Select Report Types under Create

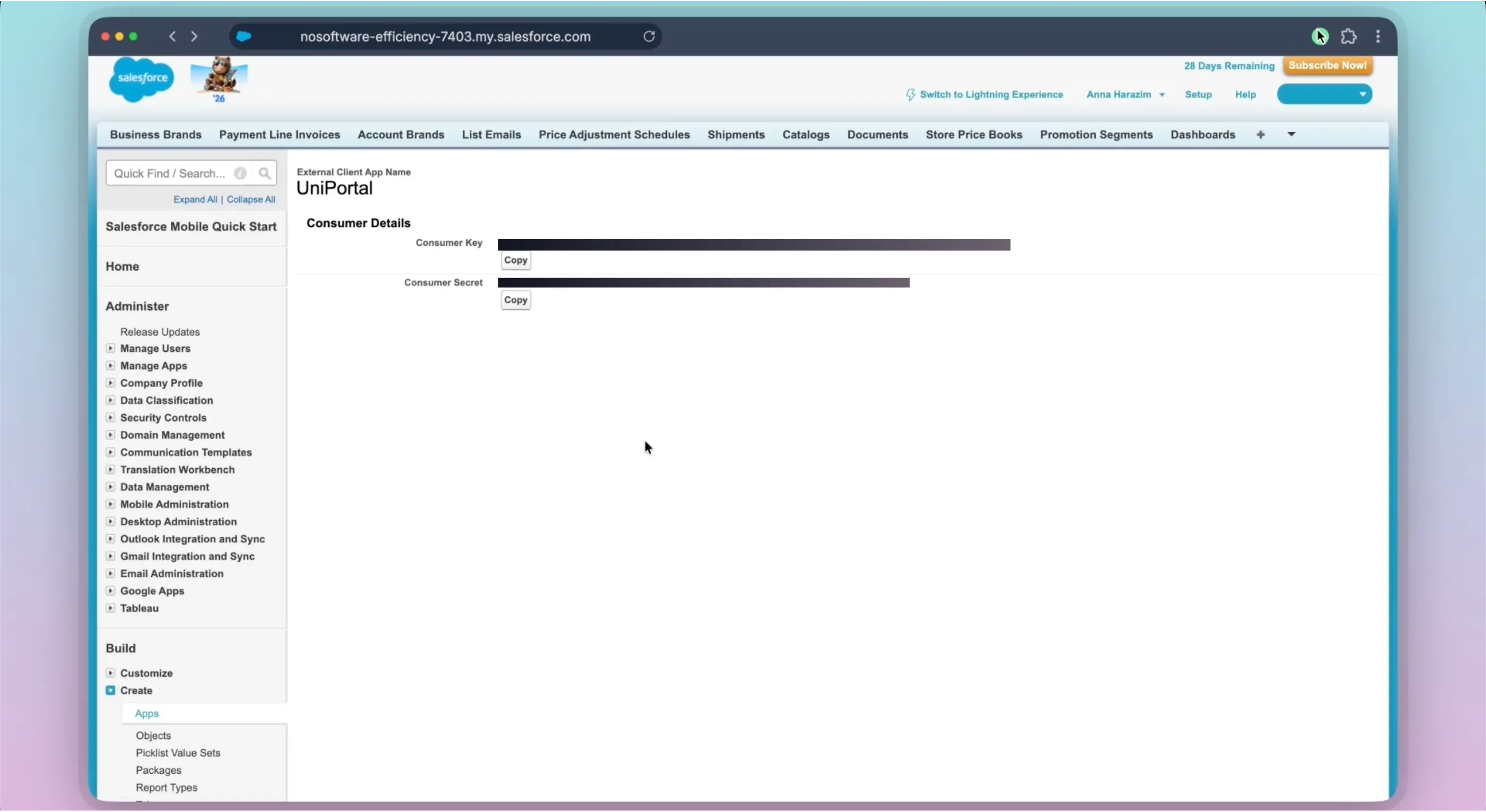click(167, 787)
